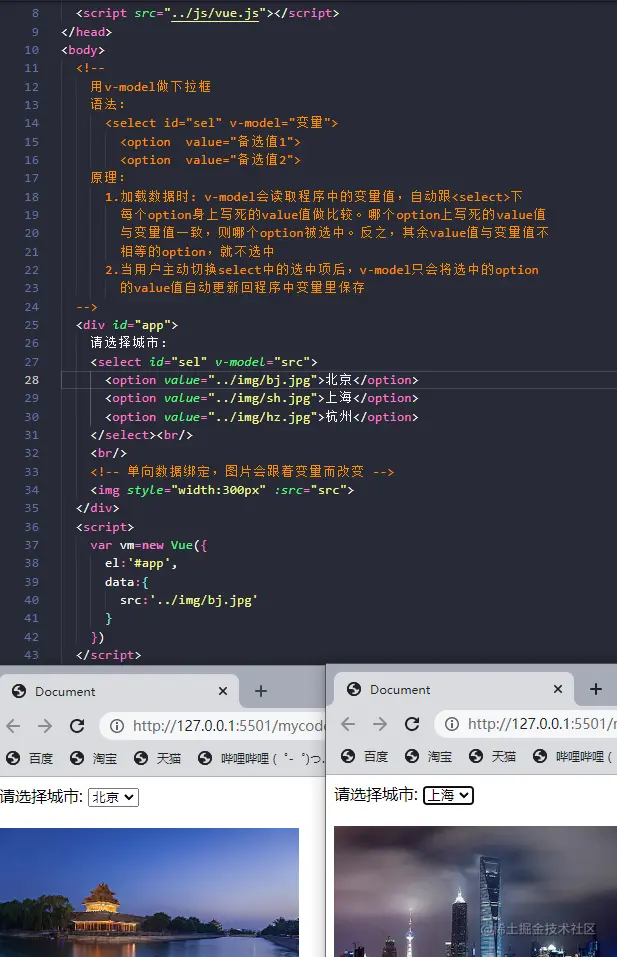This screenshot has height=957, width=617.
Task: Click site info icon in left address bar
Action: pyautogui.click(x=117, y=726)
